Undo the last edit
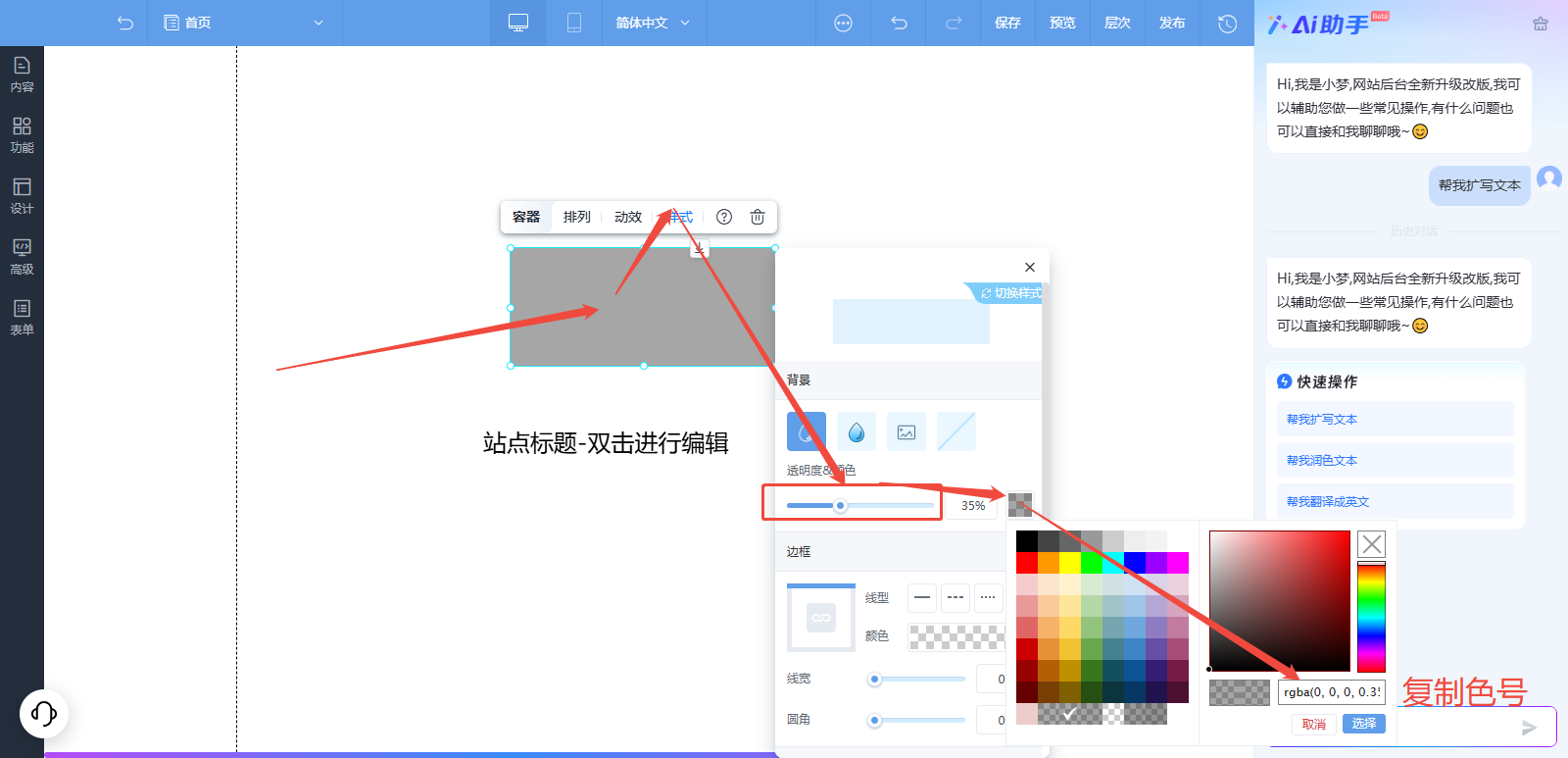Screen dimensions: 1568x758 pyautogui.click(x=899, y=23)
